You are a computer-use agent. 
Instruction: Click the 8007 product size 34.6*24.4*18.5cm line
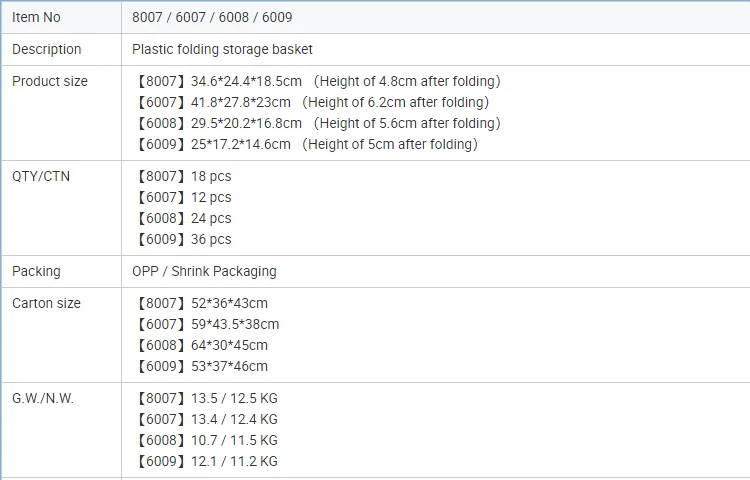pyautogui.click(x=316, y=81)
